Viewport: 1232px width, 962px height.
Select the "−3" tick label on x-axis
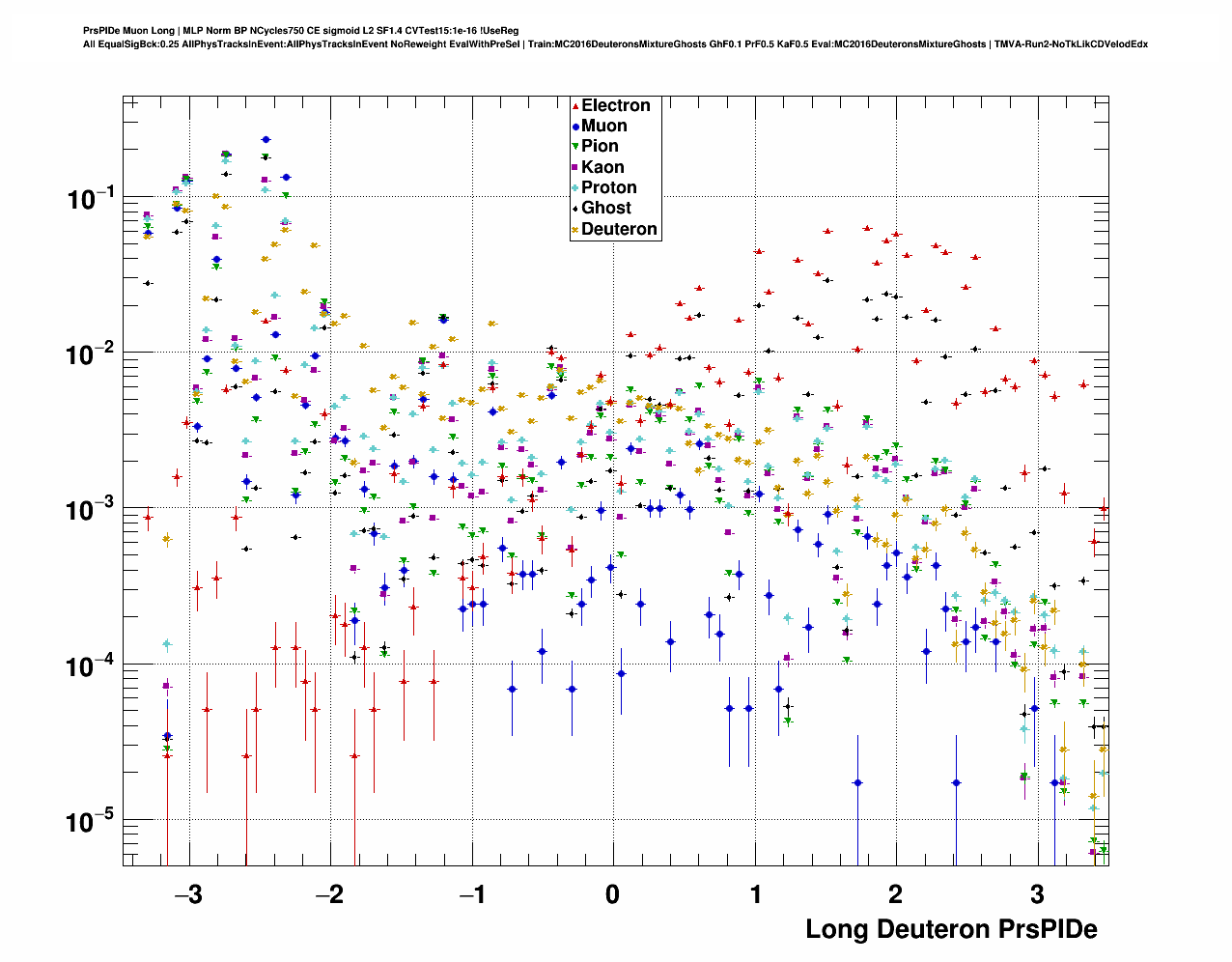(186, 893)
